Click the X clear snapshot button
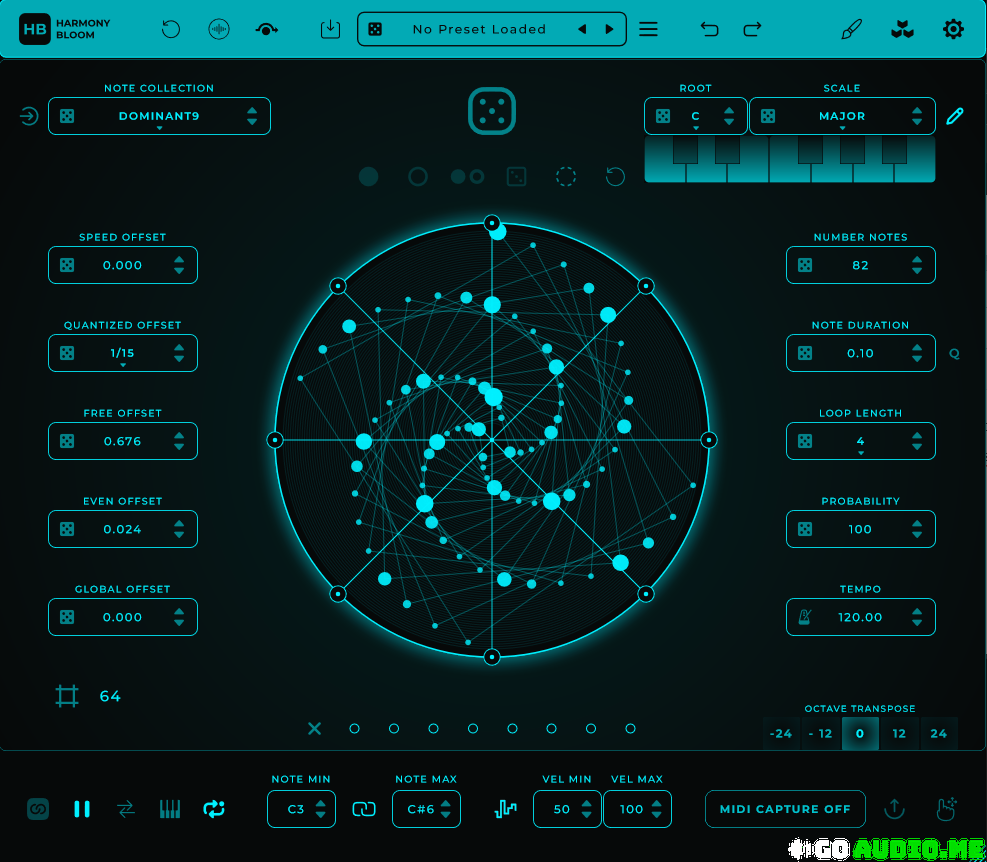Screen dimensions: 987x862 tap(315, 729)
